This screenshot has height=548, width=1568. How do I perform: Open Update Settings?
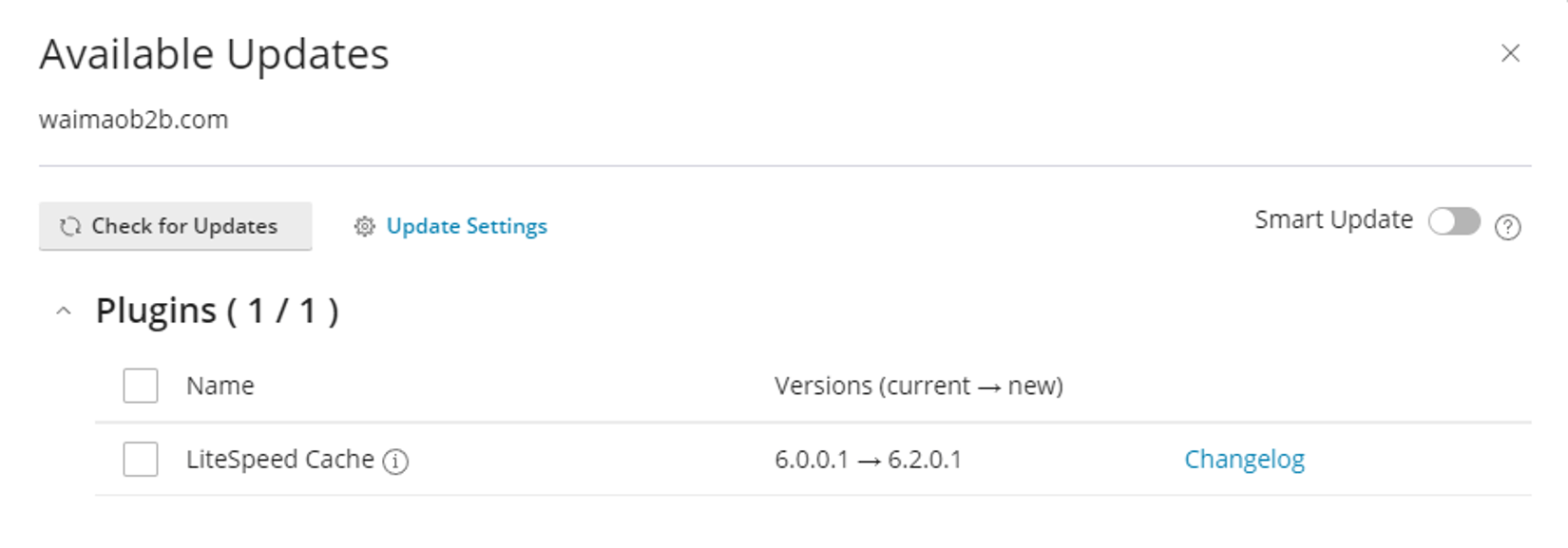(467, 226)
